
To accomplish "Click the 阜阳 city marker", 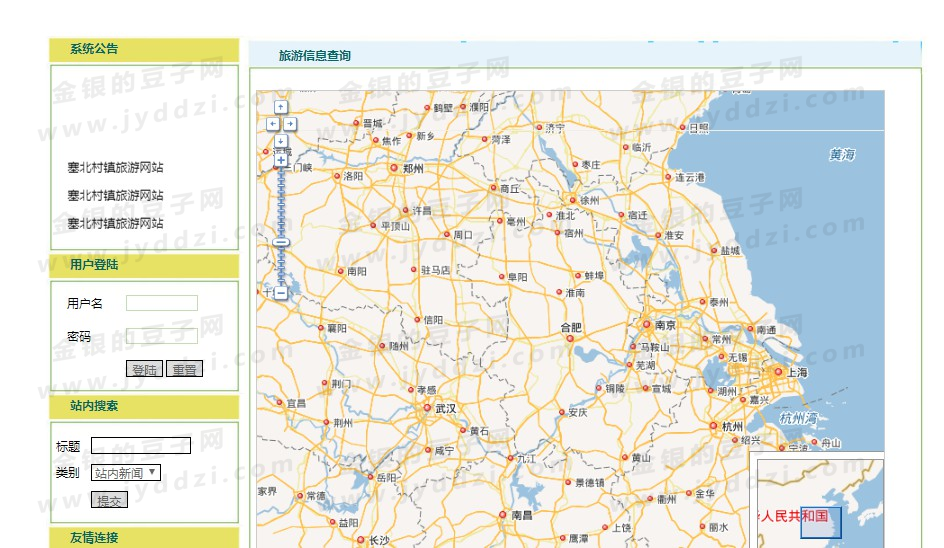I will click(502, 277).
